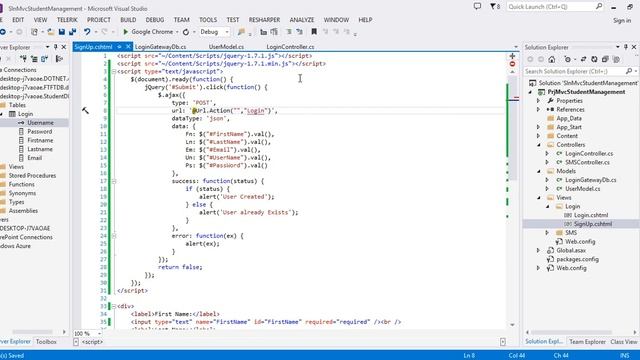
Task: Click the red error indicator beside the editor scrollbar
Action: click(x=512, y=64)
